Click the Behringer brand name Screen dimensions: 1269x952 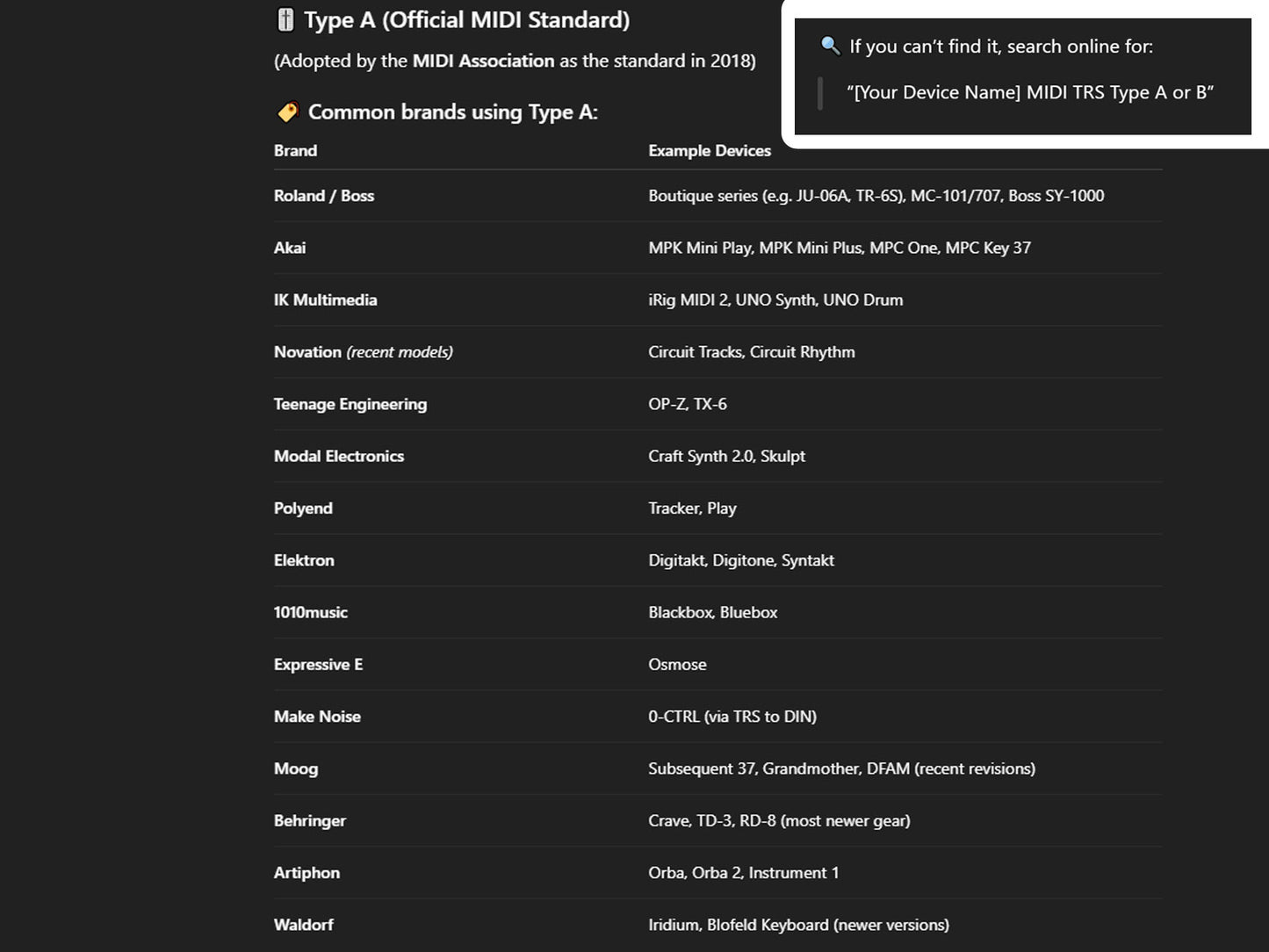coord(309,821)
